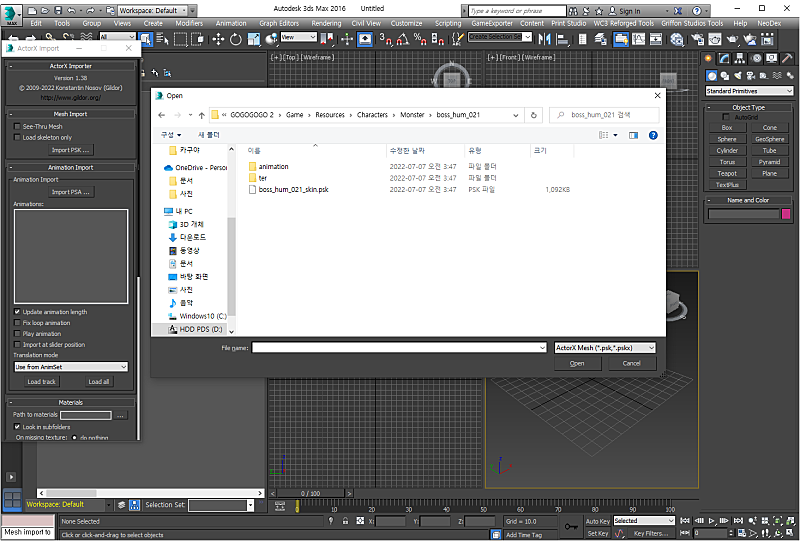Open the help icon in Open dialog
Screen dimensions: 800x541
tap(653, 135)
